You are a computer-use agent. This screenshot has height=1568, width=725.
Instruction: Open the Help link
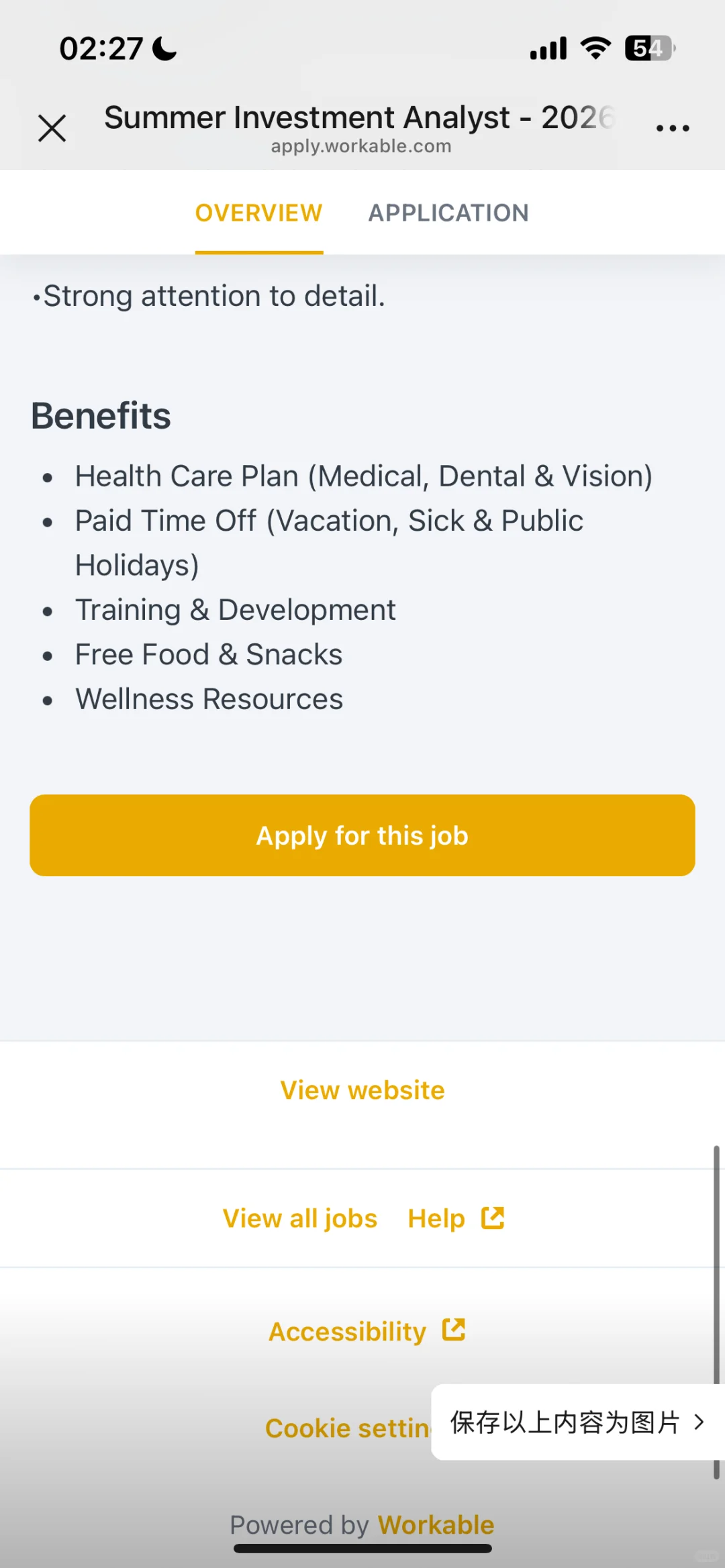(436, 1218)
